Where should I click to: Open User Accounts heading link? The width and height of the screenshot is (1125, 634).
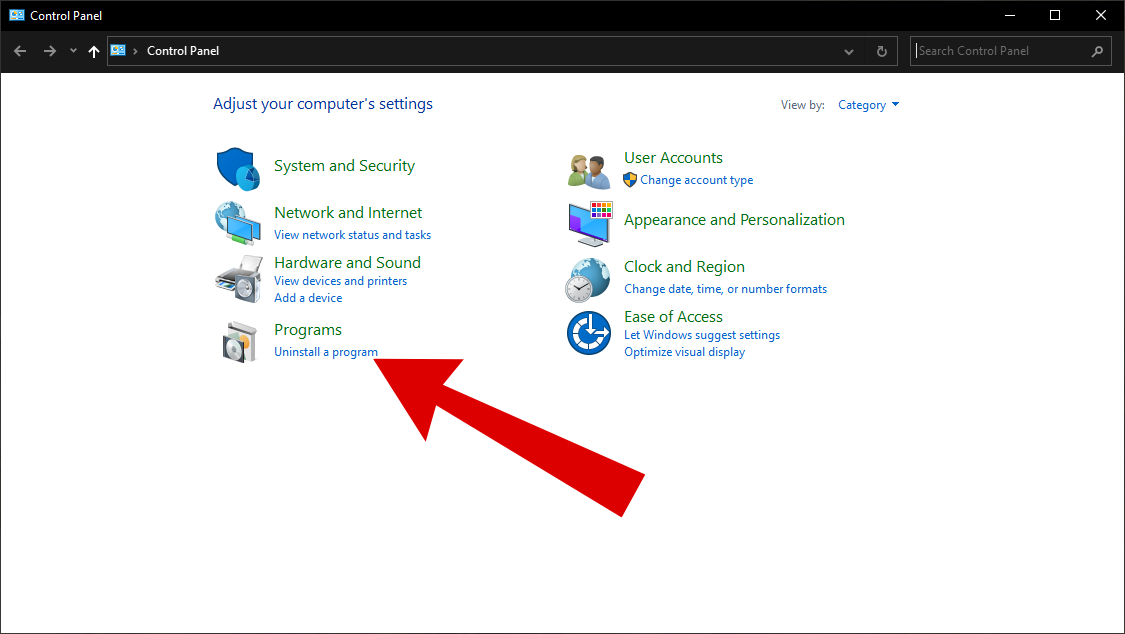coord(673,158)
